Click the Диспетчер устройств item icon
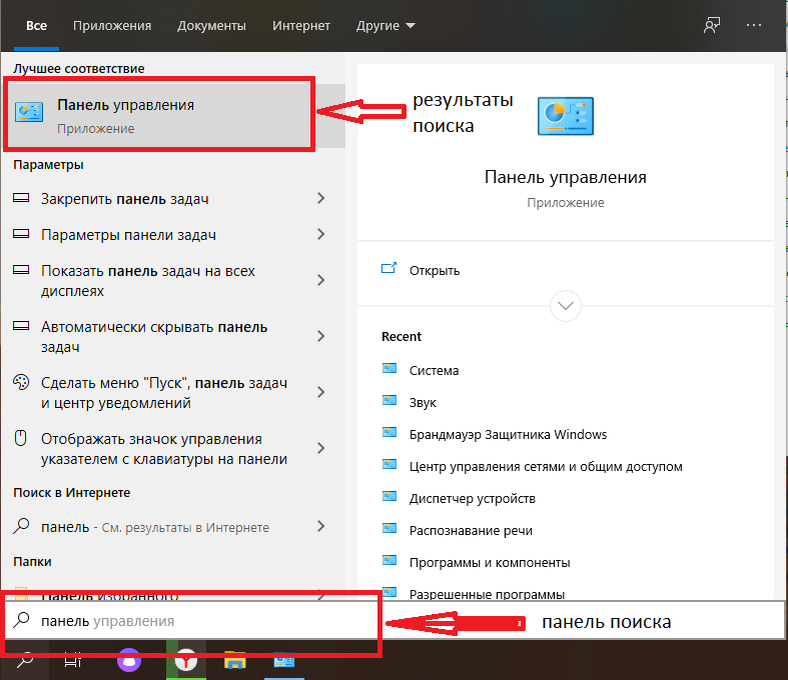Viewport: 788px width, 680px height. point(389,497)
